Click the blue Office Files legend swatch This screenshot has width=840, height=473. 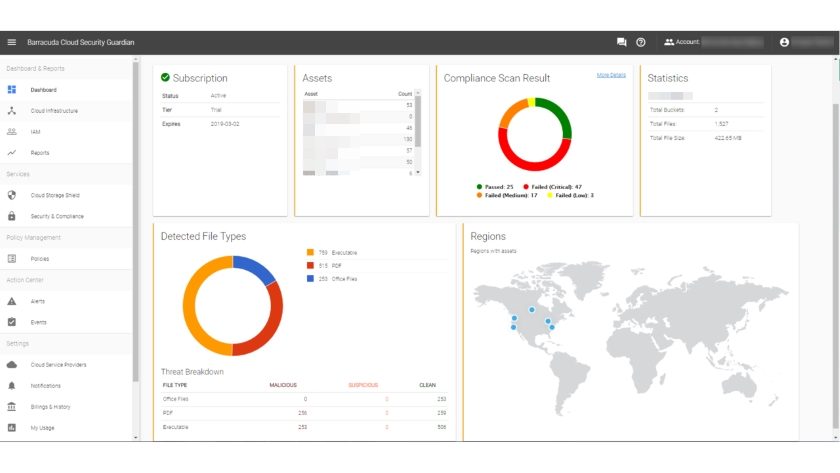point(310,279)
